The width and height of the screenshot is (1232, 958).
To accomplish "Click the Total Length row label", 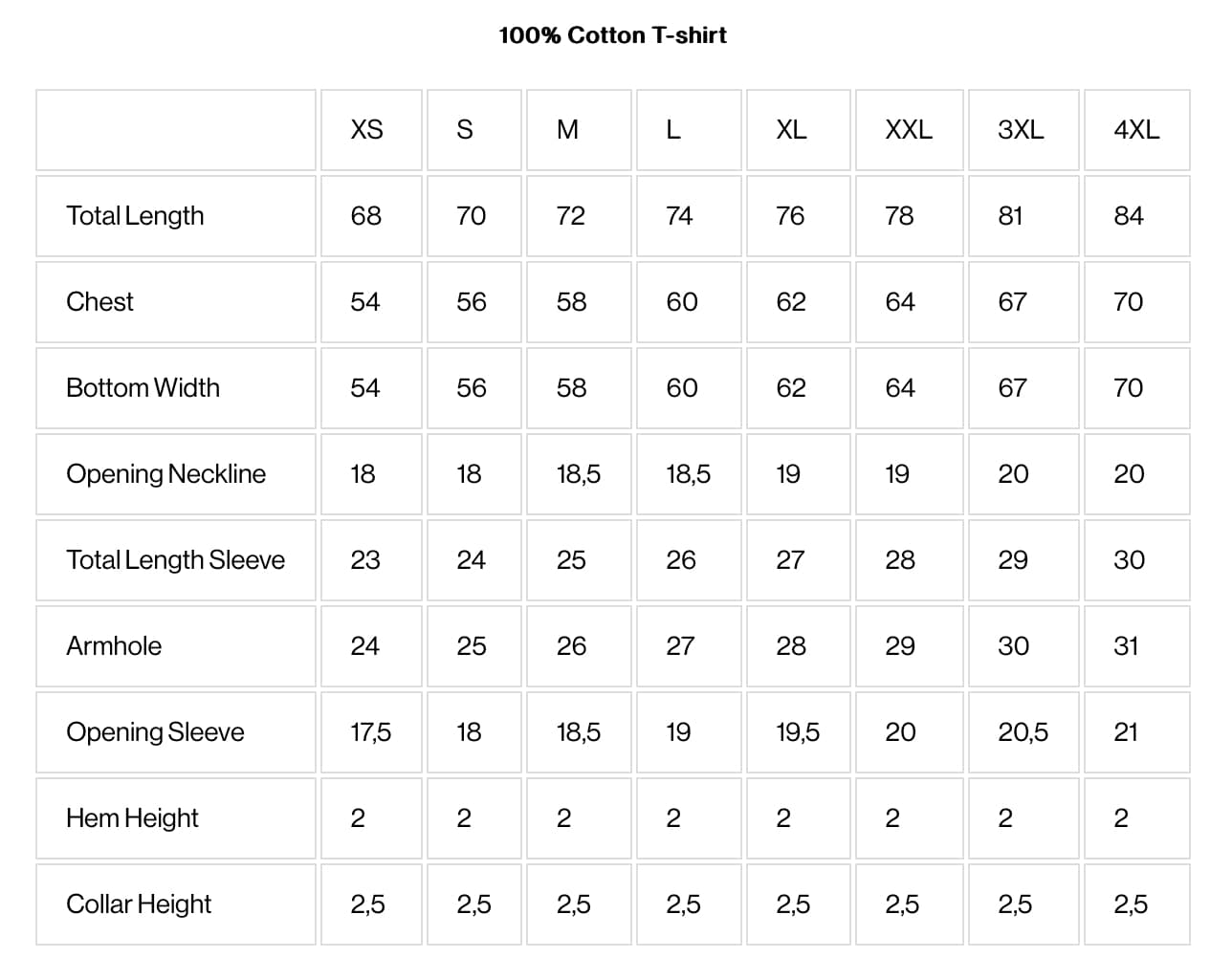I will point(135,216).
